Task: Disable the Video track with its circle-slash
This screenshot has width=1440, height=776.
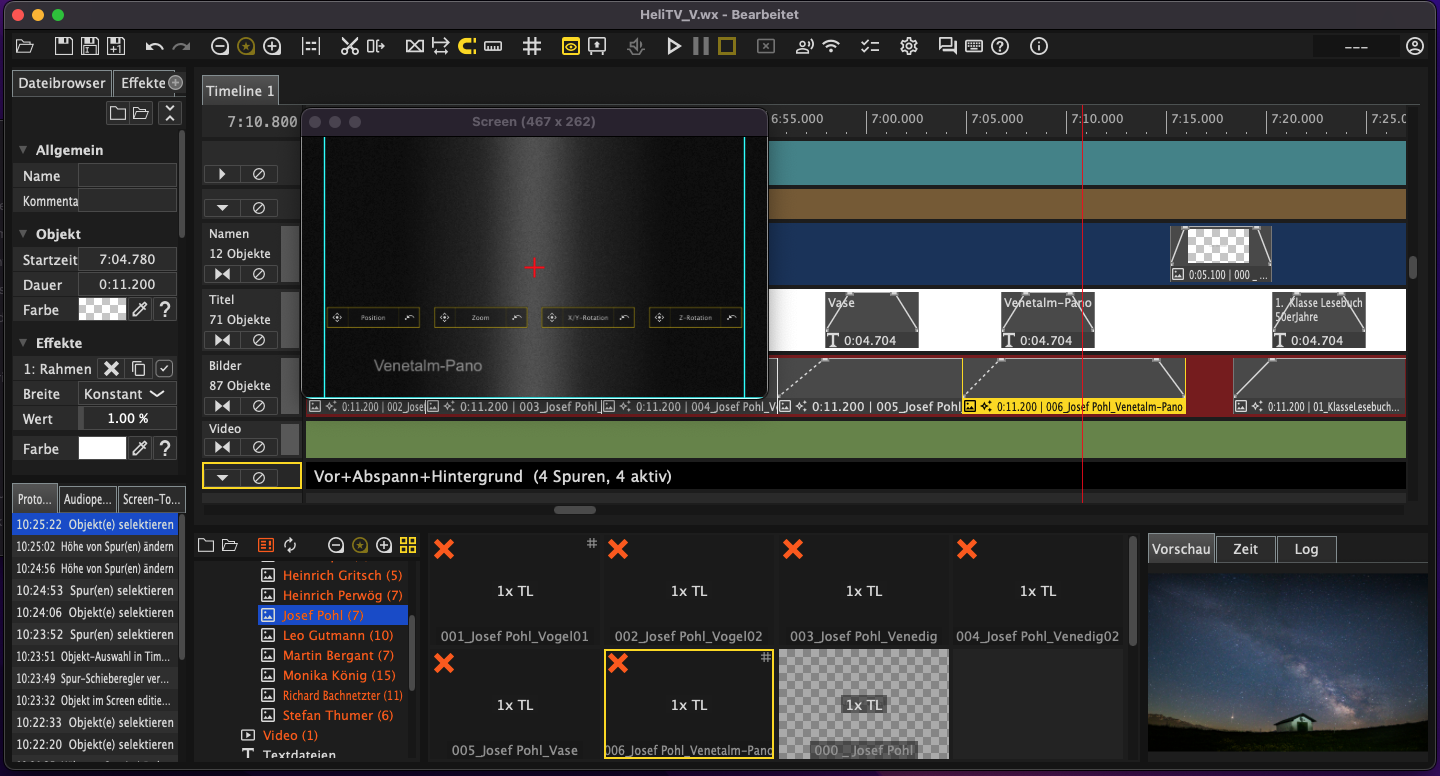Action: click(x=259, y=447)
